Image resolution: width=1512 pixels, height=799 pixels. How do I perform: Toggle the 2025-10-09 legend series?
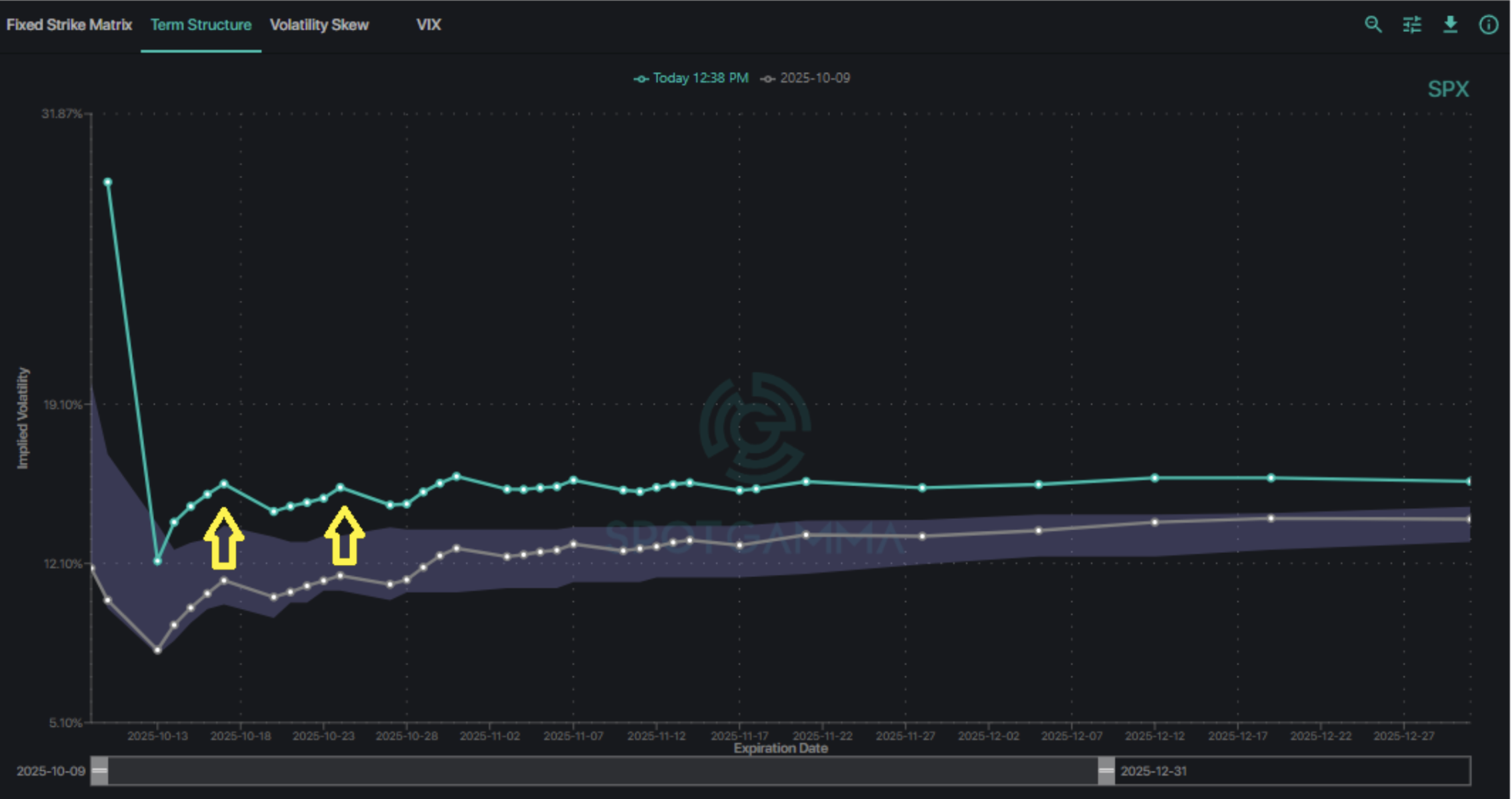coord(805,78)
